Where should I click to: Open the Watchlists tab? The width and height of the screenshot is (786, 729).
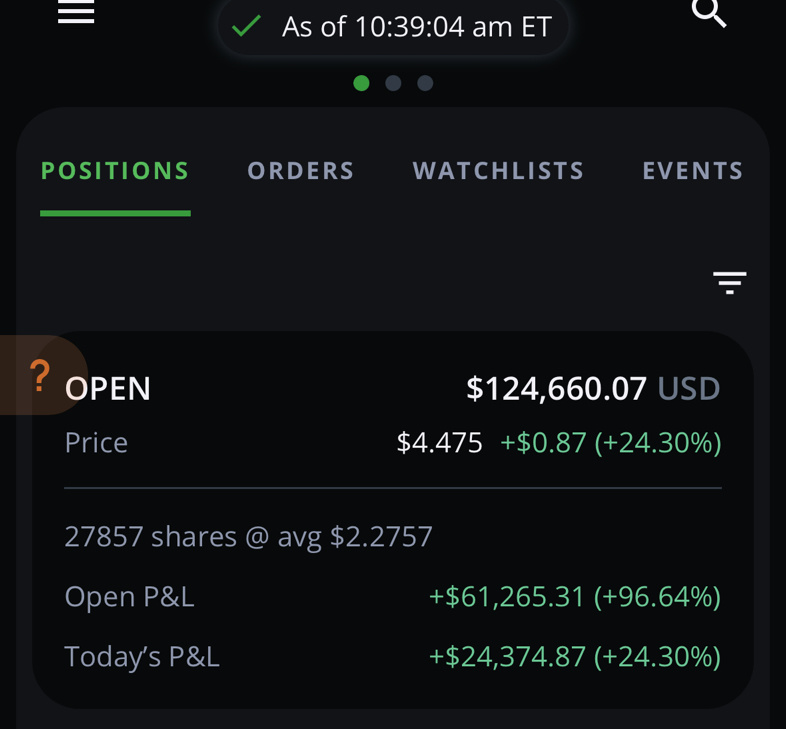click(498, 171)
